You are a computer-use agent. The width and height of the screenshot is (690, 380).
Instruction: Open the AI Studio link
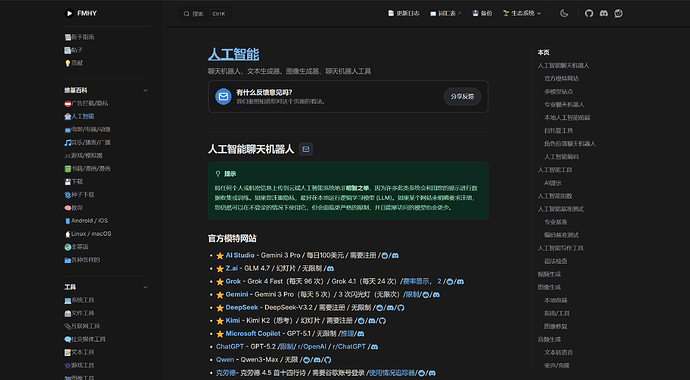click(x=240, y=255)
